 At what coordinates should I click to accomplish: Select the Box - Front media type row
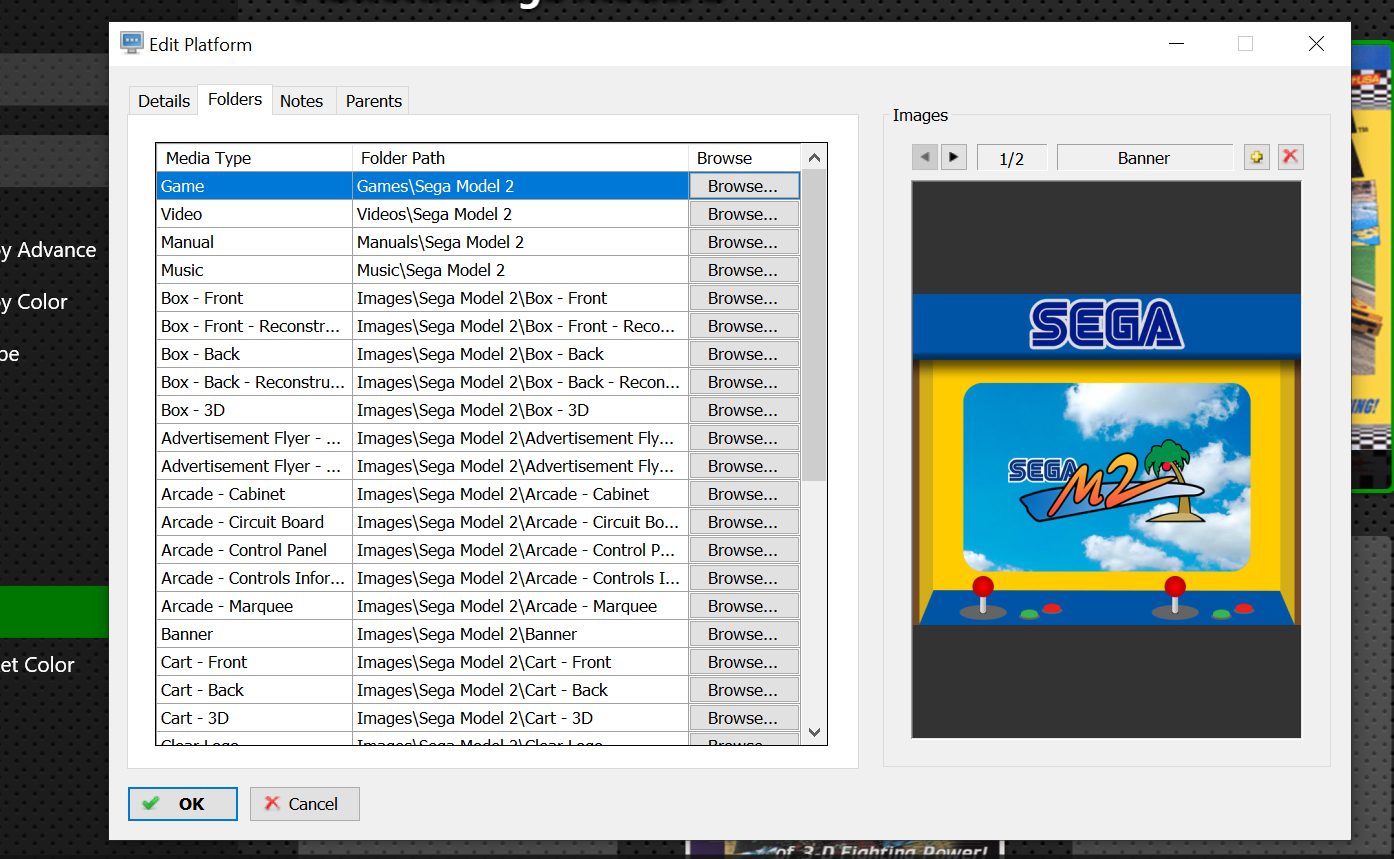coord(254,298)
